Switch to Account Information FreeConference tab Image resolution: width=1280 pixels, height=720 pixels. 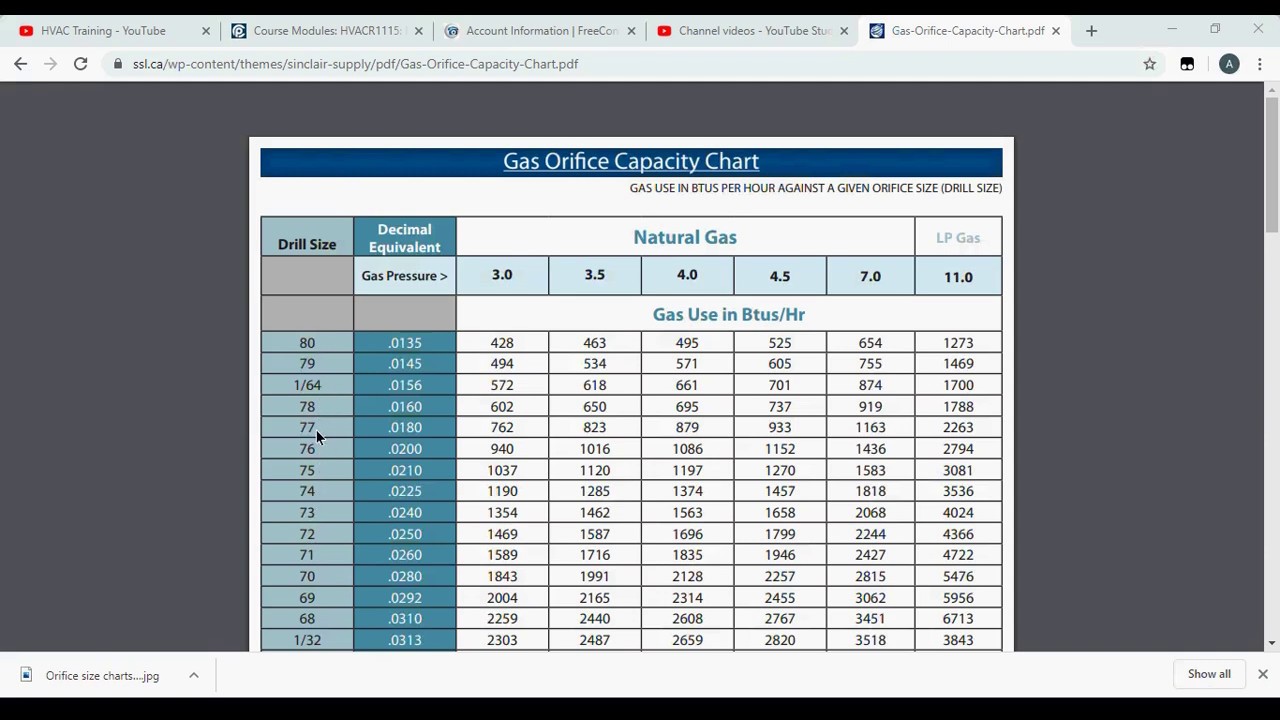pyautogui.click(x=541, y=31)
